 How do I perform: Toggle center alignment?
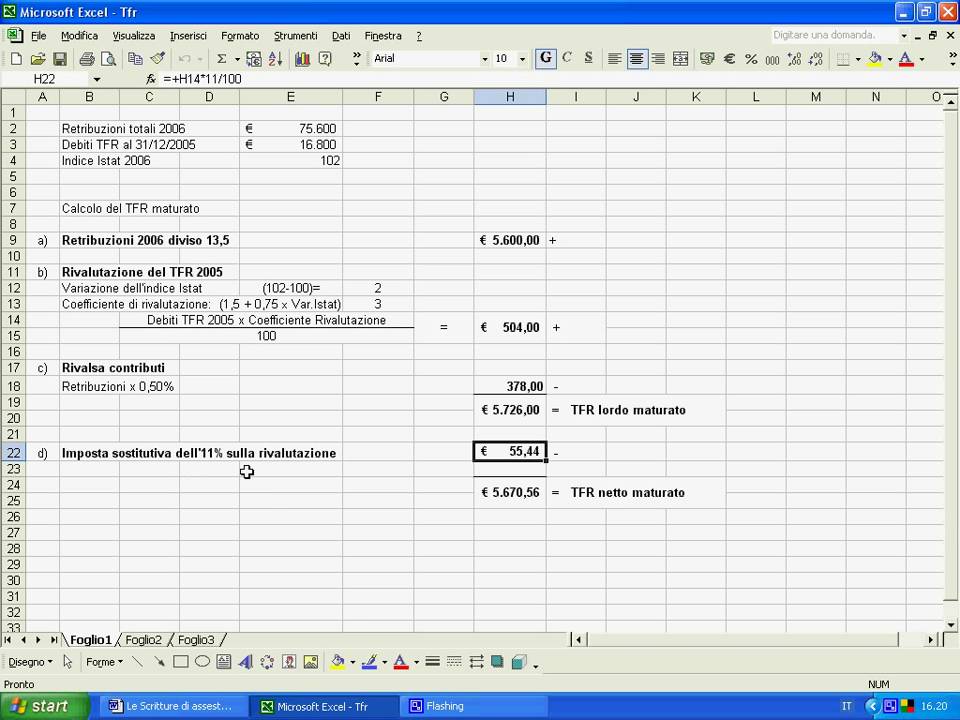pyautogui.click(x=637, y=59)
